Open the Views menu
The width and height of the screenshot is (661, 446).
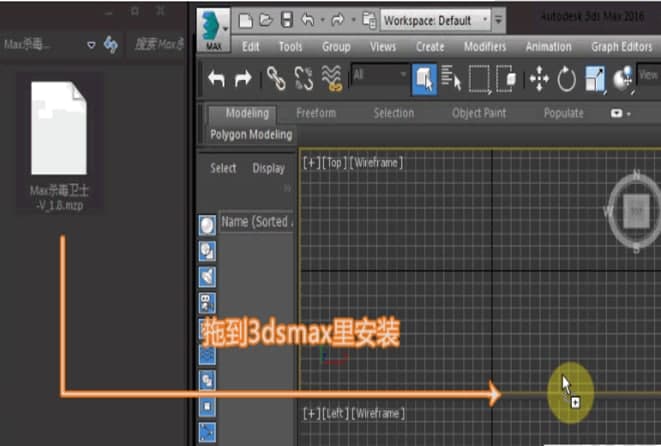(383, 46)
